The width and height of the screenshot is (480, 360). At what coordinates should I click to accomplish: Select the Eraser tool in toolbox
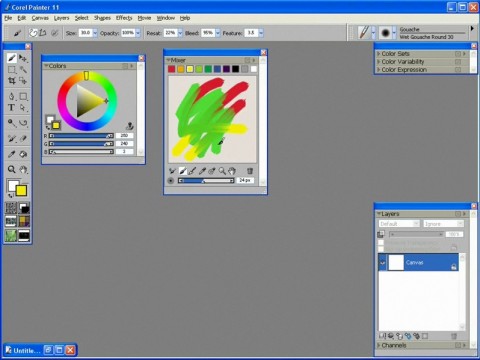pyautogui.click(x=23, y=138)
